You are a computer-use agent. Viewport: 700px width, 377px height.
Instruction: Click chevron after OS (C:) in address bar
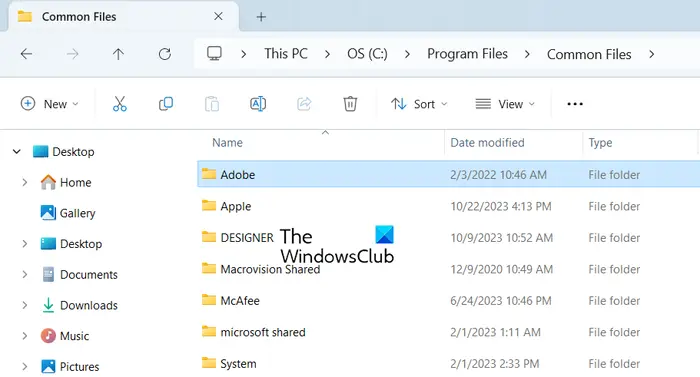(x=407, y=54)
